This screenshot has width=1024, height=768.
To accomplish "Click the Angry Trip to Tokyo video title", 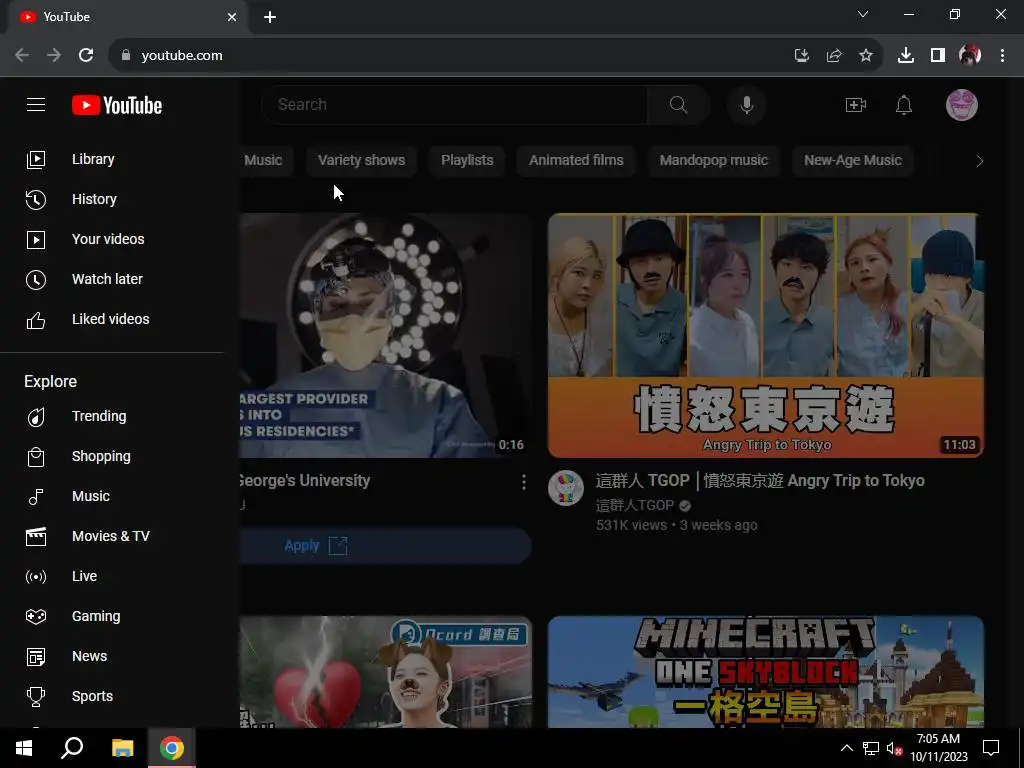I will (760, 481).
